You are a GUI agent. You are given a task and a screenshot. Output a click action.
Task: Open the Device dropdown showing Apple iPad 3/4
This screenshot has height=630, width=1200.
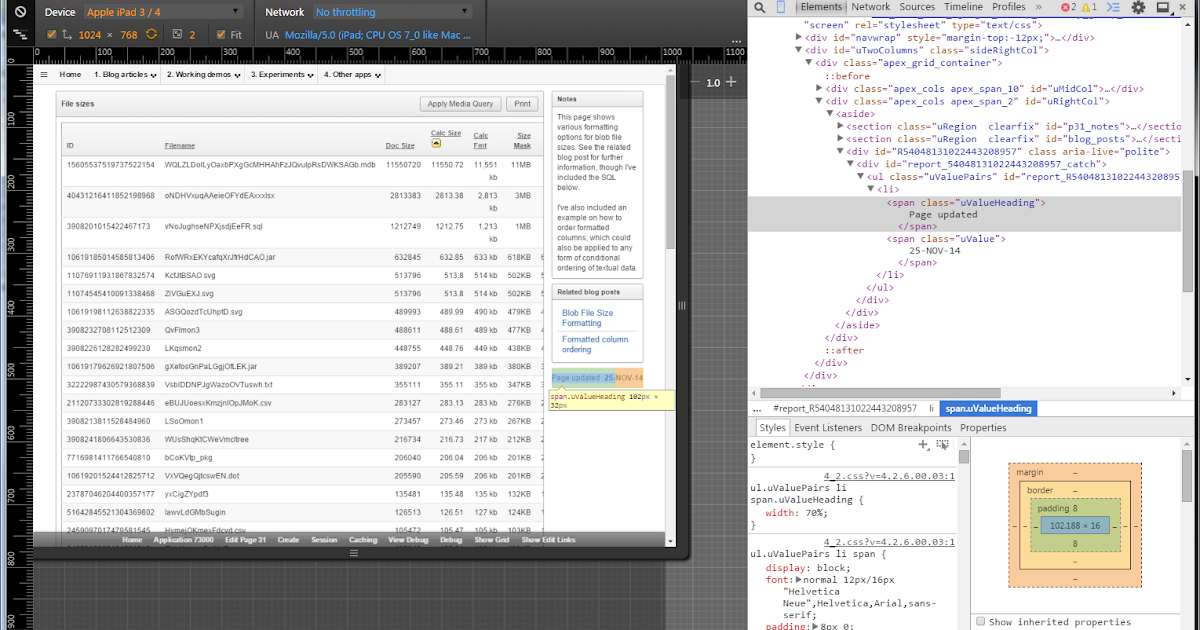(162, 11)
